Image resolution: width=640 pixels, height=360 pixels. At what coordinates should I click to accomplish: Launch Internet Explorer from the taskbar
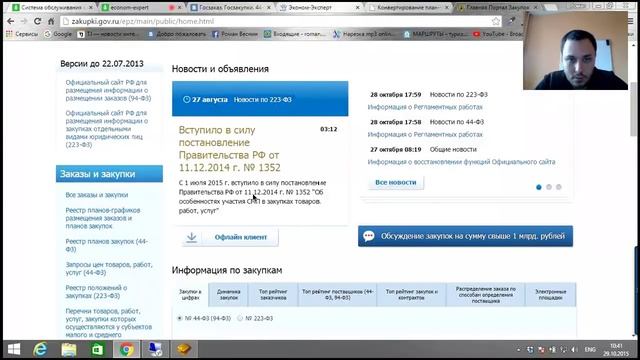pos(40,349)
